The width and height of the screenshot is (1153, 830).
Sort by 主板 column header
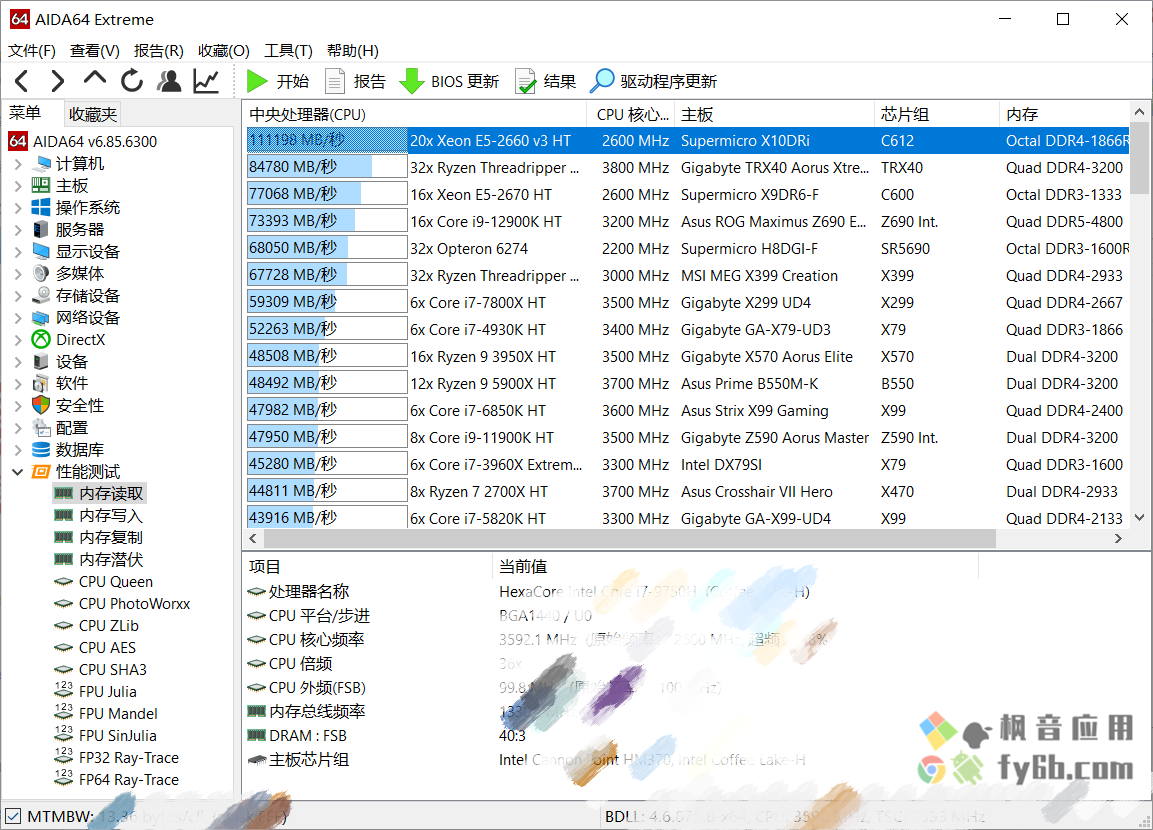coord(774,115)
